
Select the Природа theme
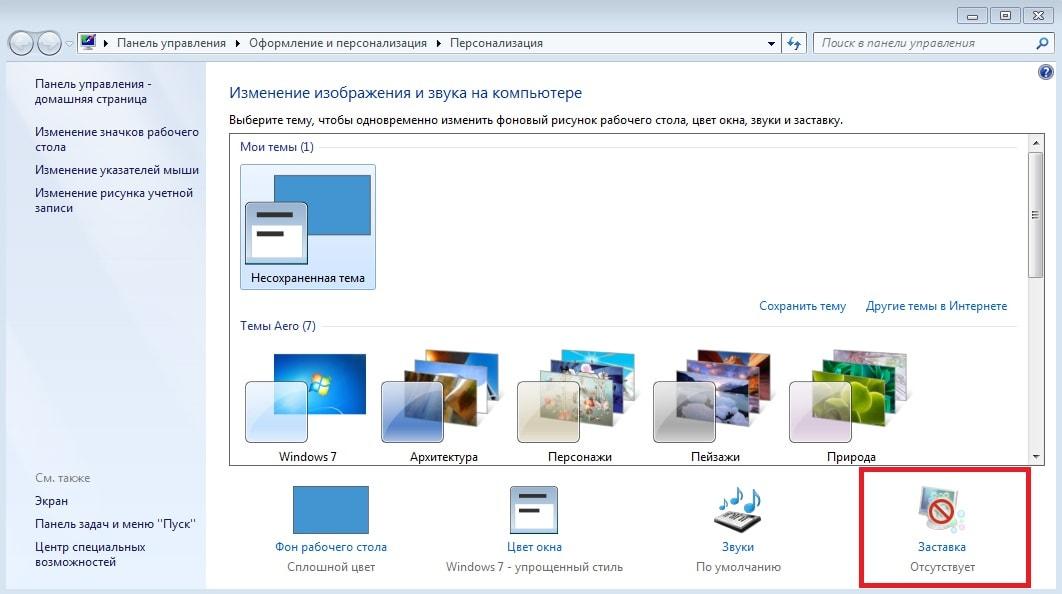[x=851, y=406]
